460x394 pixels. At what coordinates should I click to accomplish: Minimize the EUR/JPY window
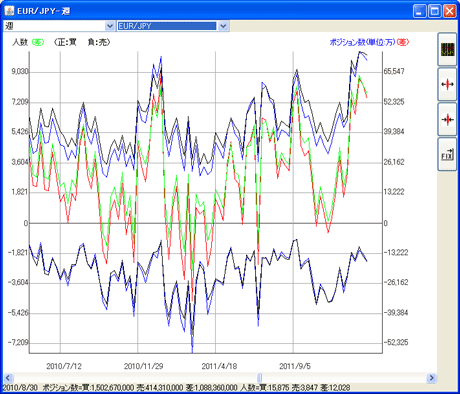[x=420, y=11]
